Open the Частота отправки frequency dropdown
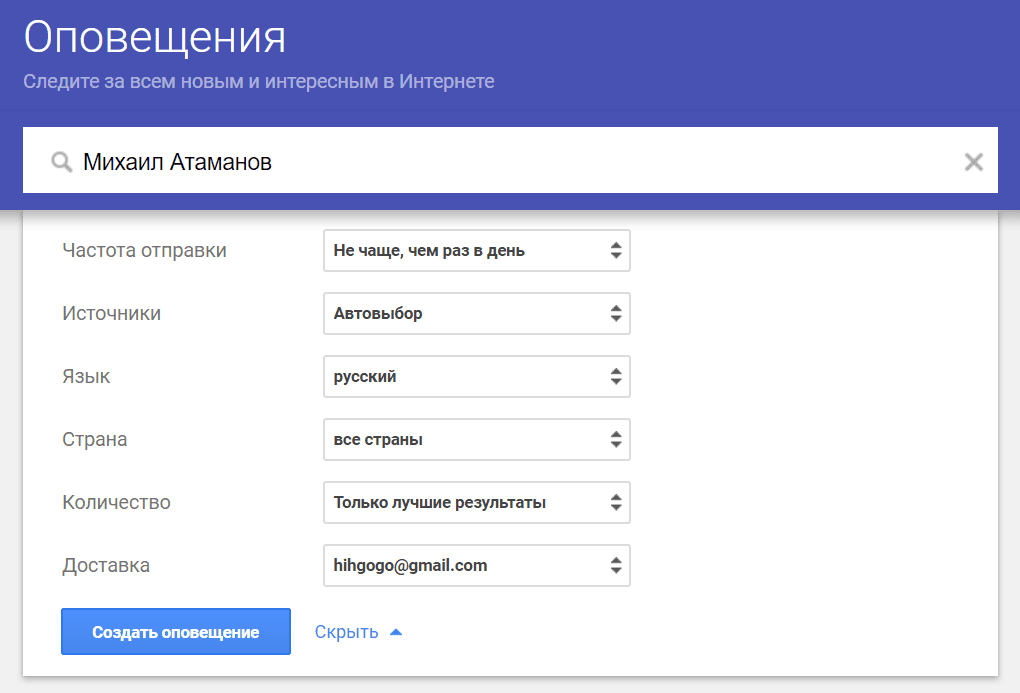1020x693 pixels. click(x=477, y=251)
